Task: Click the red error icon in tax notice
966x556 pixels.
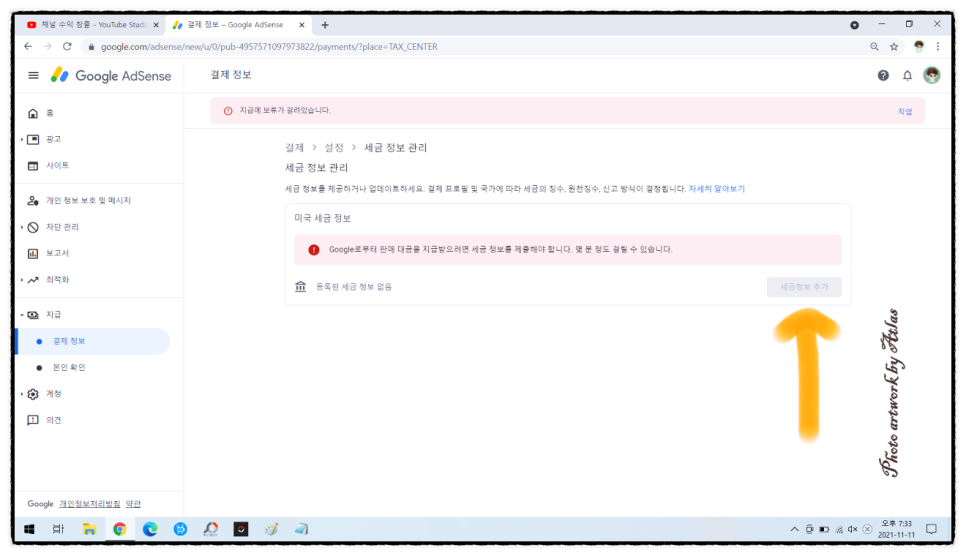Action: click(x=314, y=250)
